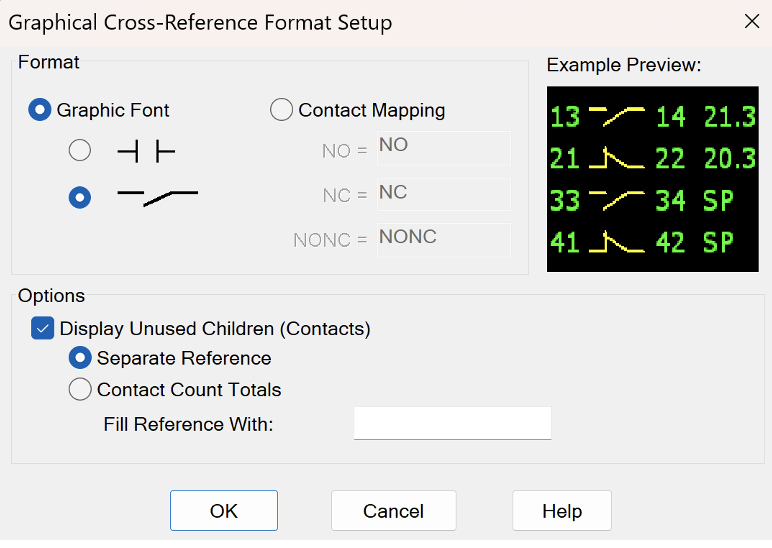Click the NONC mapping text field

pyautogui.click(x=444, y=240)
